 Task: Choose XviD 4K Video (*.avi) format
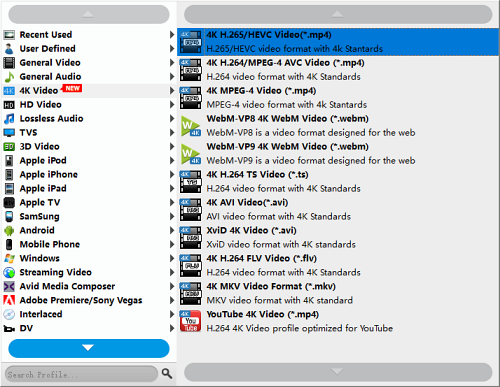(338, 238)
